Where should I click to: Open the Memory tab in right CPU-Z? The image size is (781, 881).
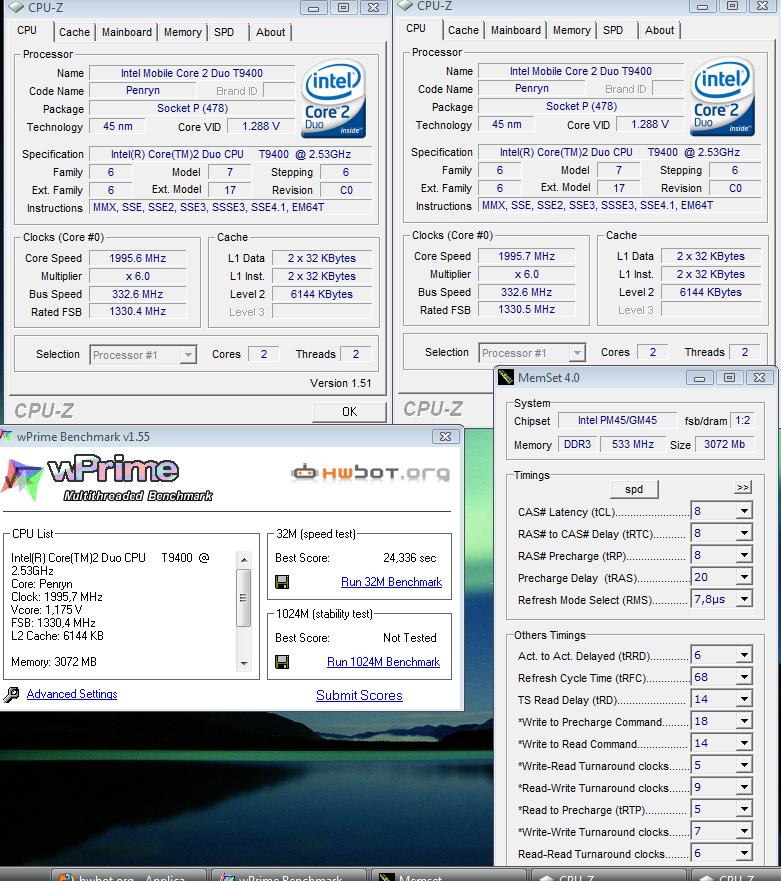(x=571, y=30)
